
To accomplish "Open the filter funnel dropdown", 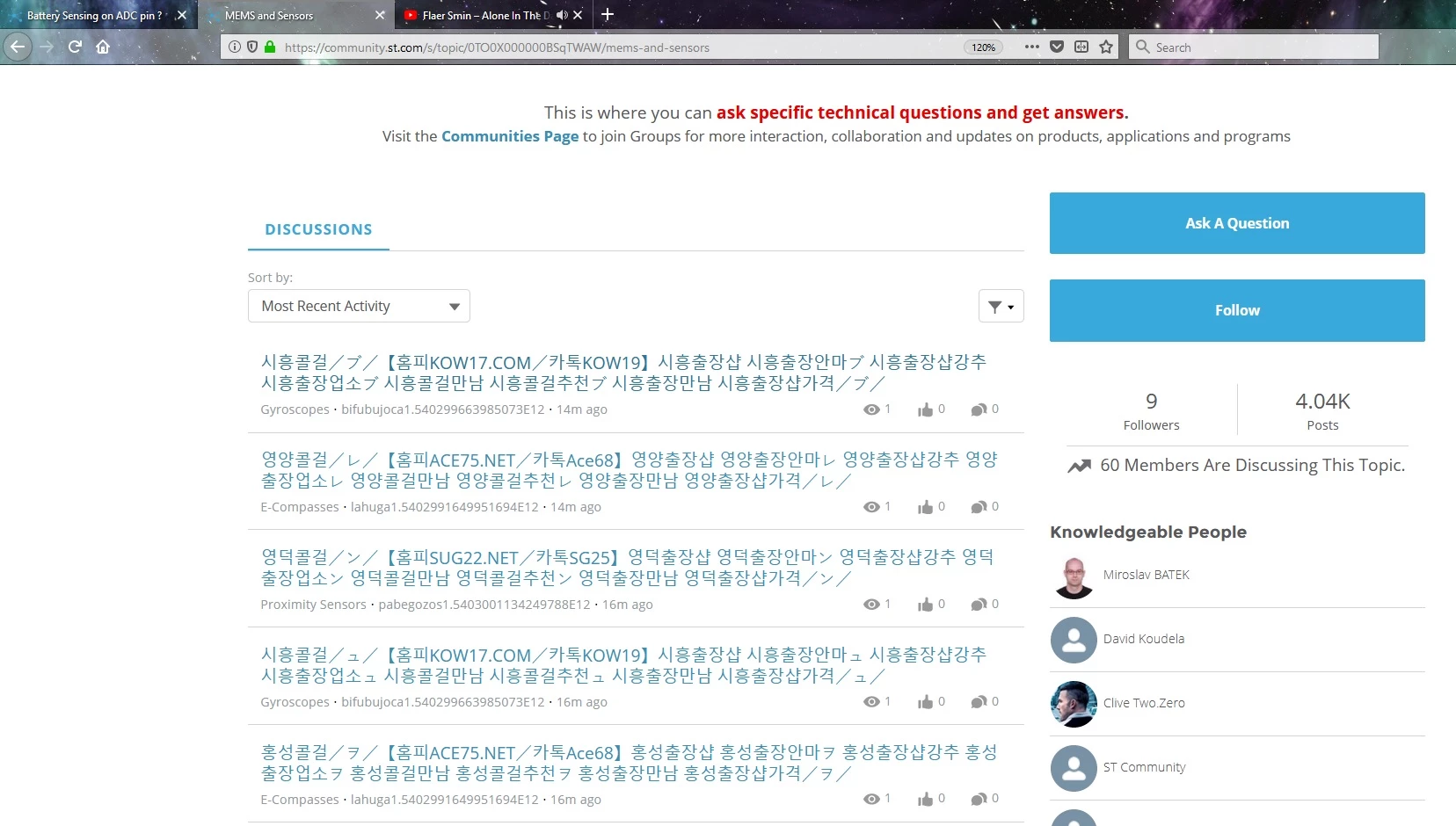I will tap(1001, 306).
